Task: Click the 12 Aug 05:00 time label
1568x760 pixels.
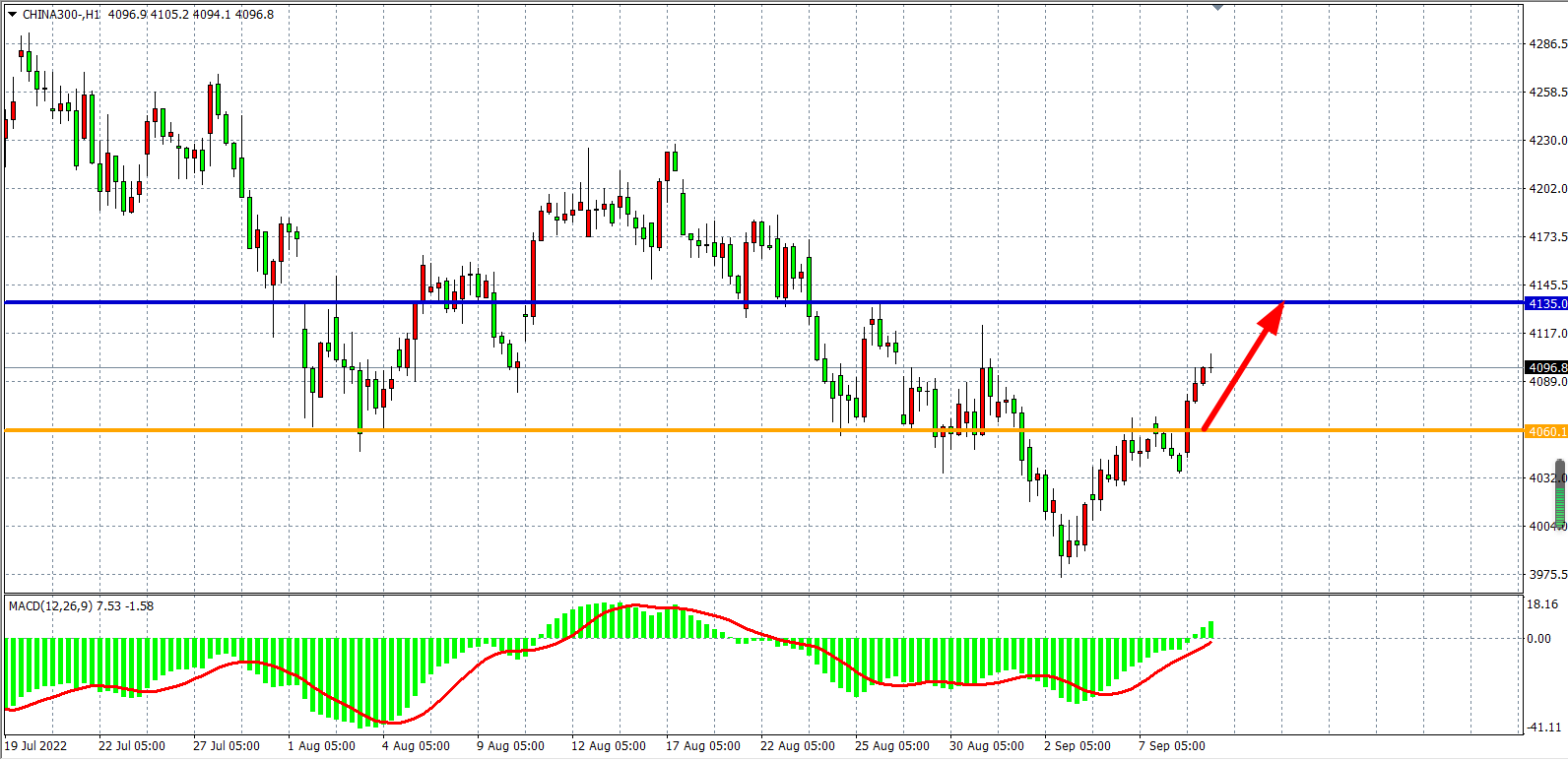Action: [x=609, y=746]
